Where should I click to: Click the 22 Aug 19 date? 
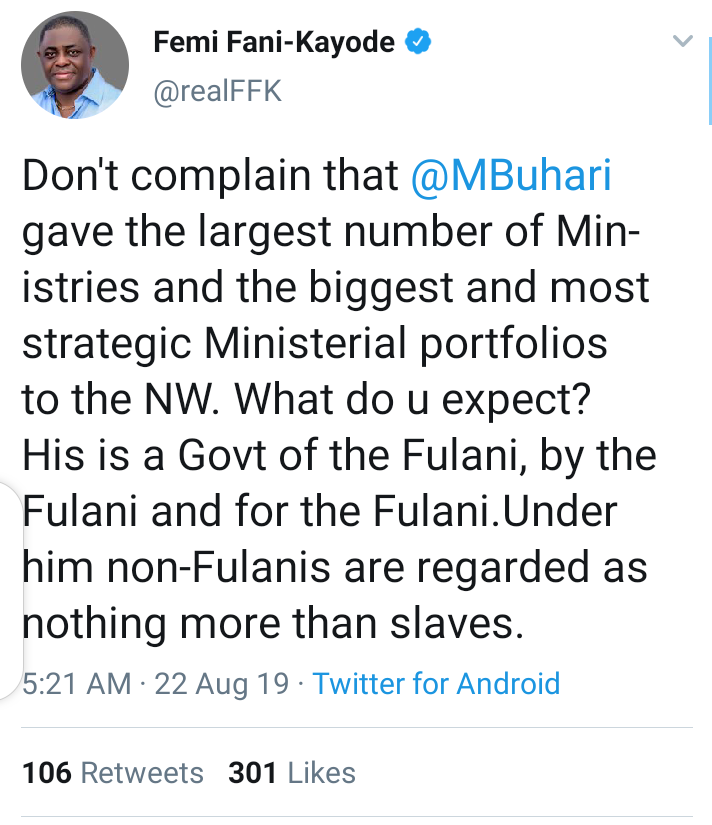[220, 684]
